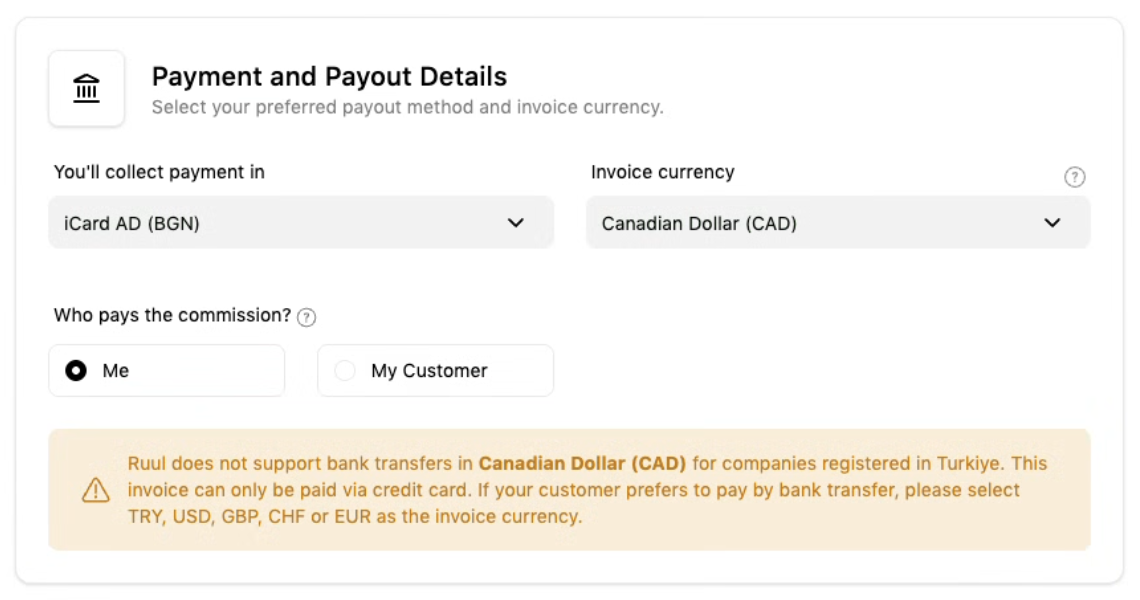Click the commission question mark icon
The height and width of the screenshot is (600, 1140).
pyautogui.click(x=307, y=317)
